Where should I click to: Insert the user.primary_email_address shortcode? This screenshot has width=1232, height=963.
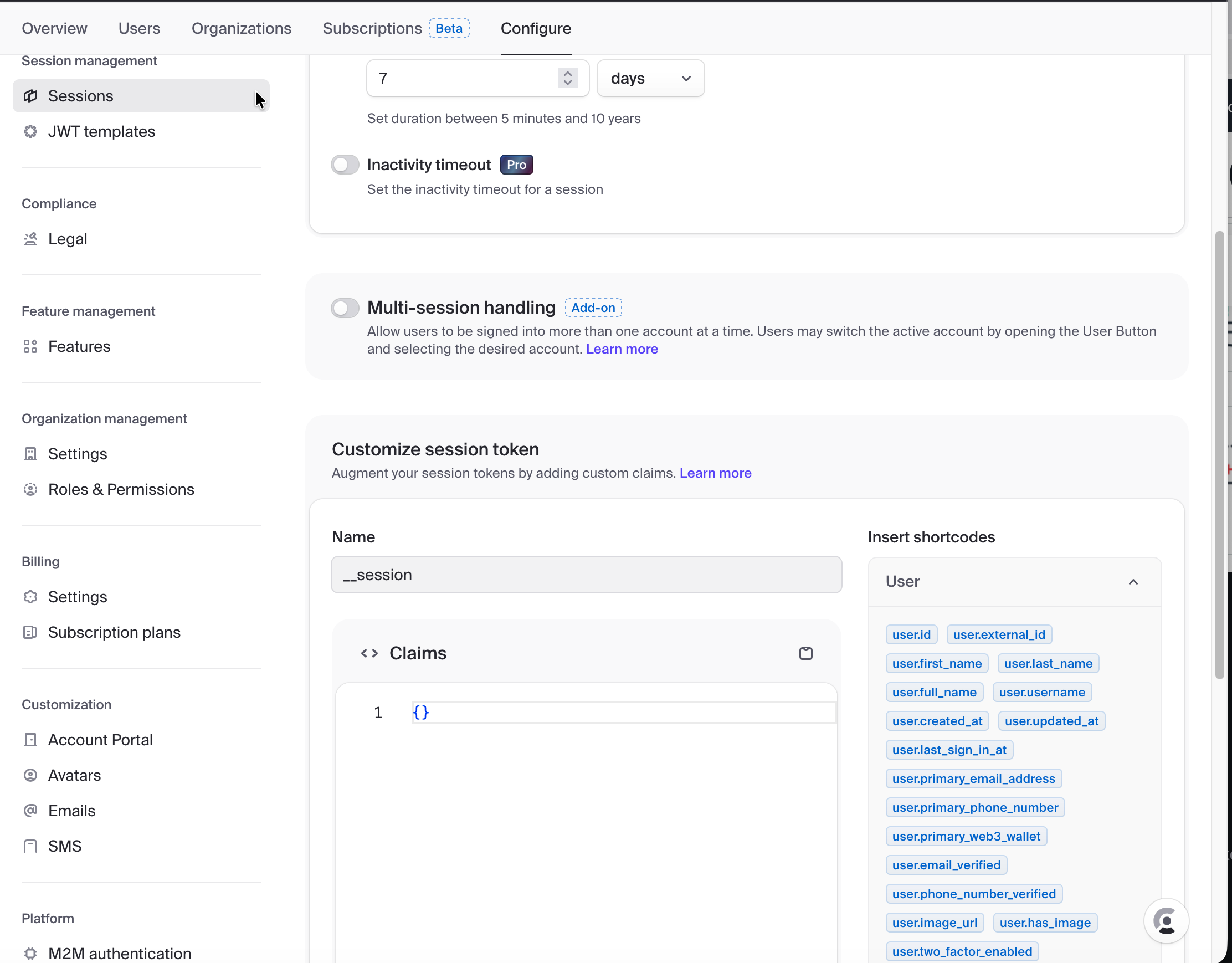(973, 778)
